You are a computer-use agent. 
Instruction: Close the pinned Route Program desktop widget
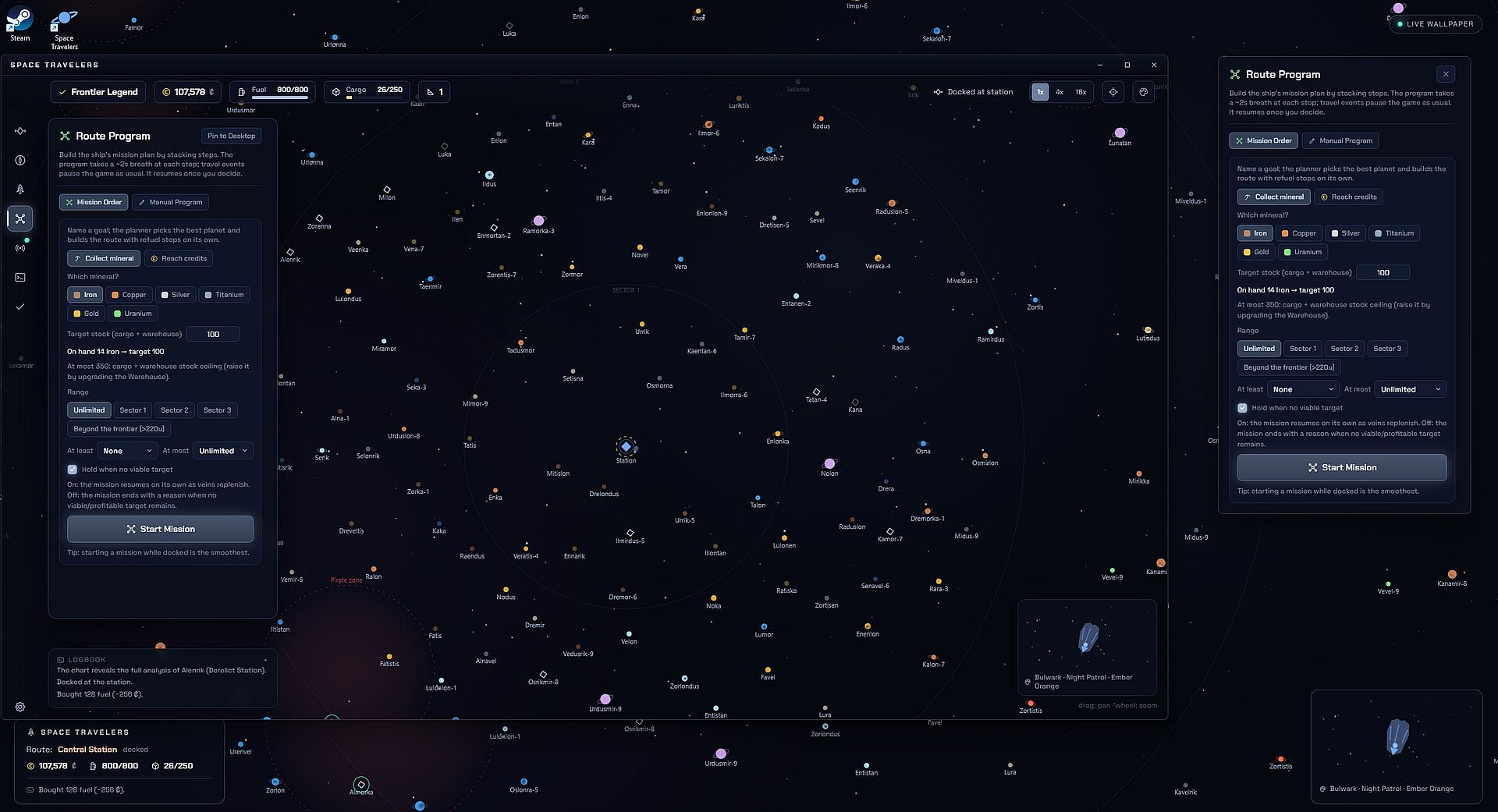tap(1446, 74)
